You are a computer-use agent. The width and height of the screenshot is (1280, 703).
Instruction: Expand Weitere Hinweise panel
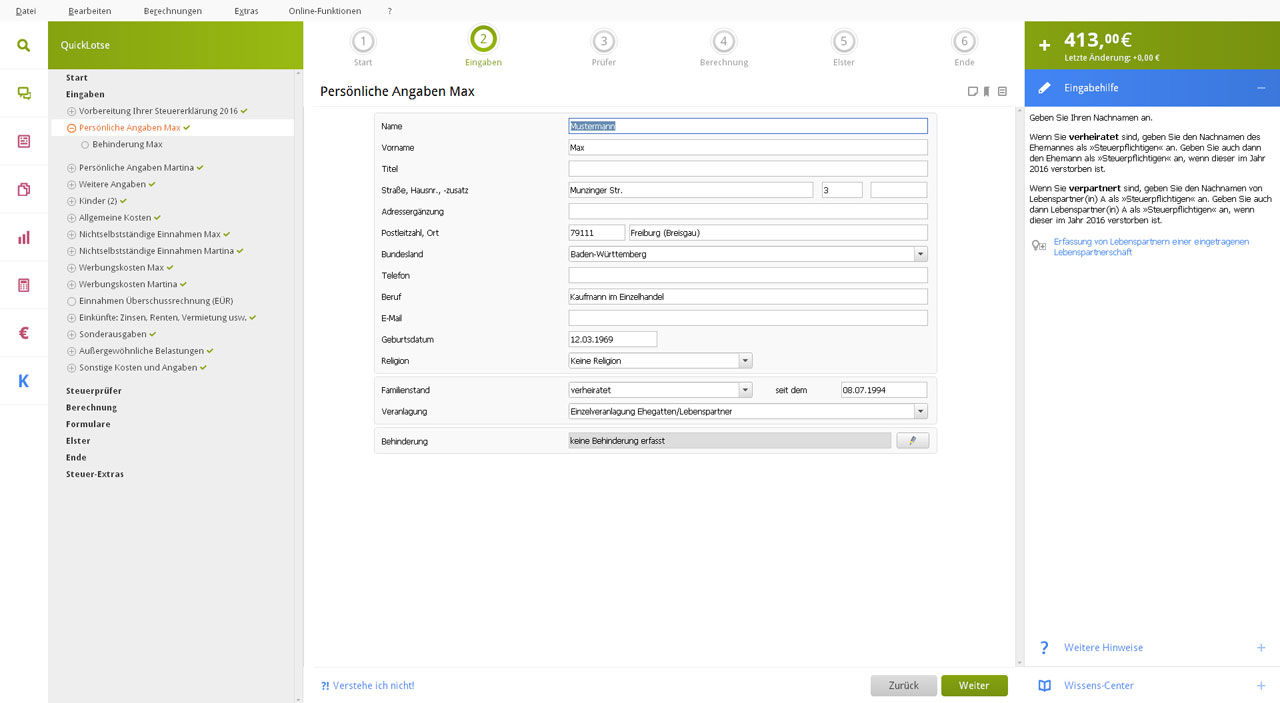[x=1260, y=648]
